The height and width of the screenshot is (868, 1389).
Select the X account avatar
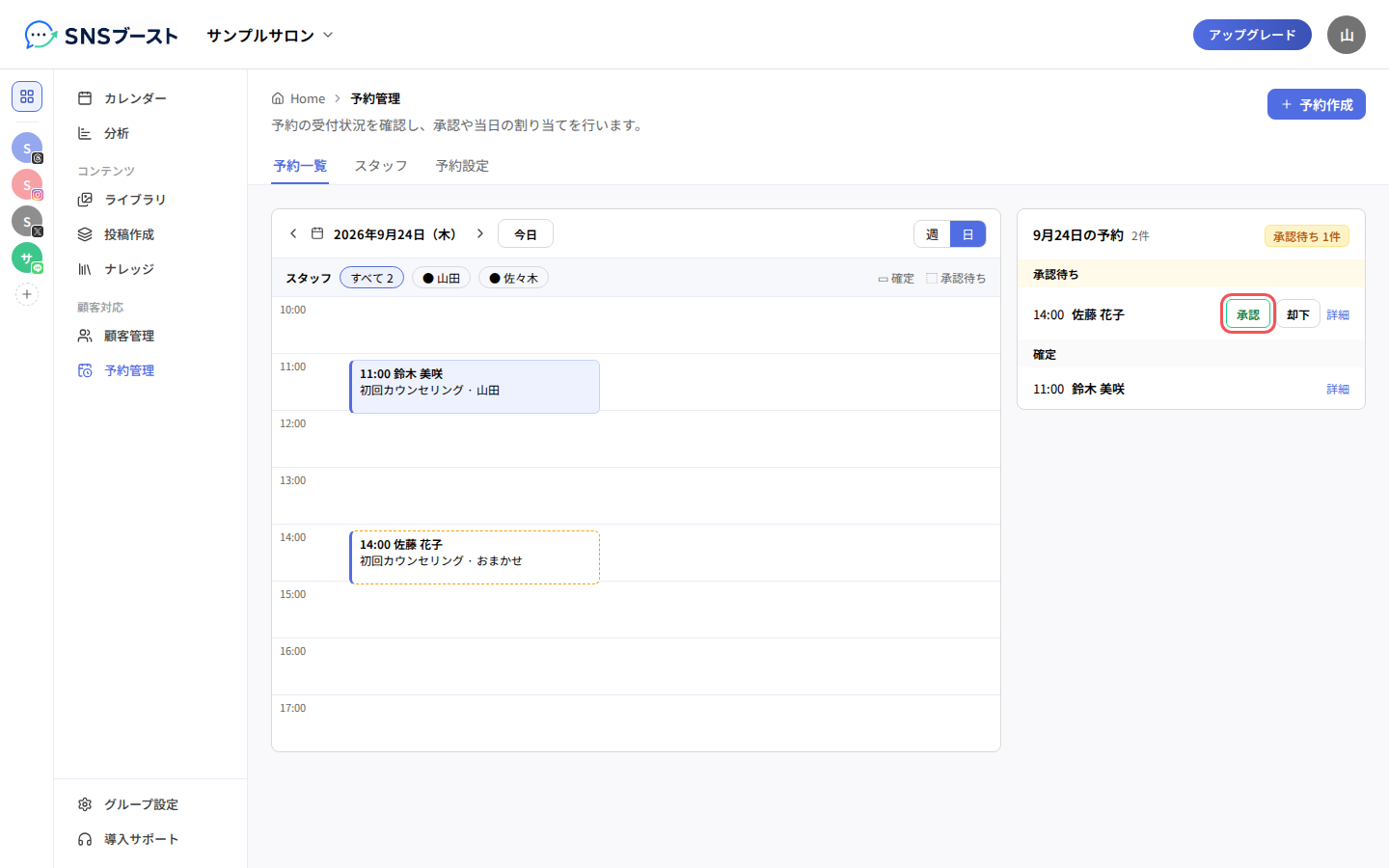pos(27,221)
